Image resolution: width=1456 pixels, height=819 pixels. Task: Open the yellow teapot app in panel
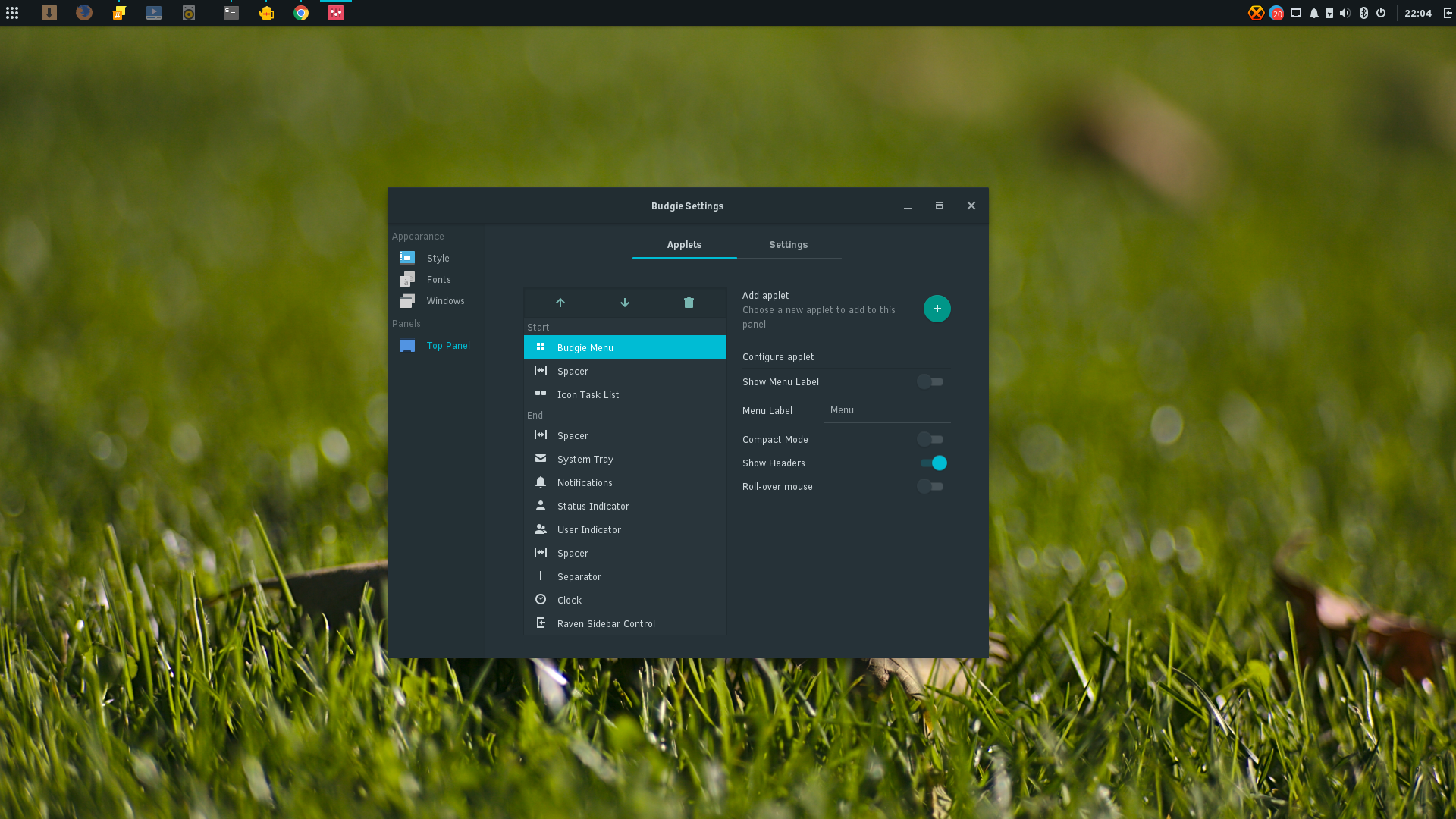pyautogui.click(x=266, y=13)
